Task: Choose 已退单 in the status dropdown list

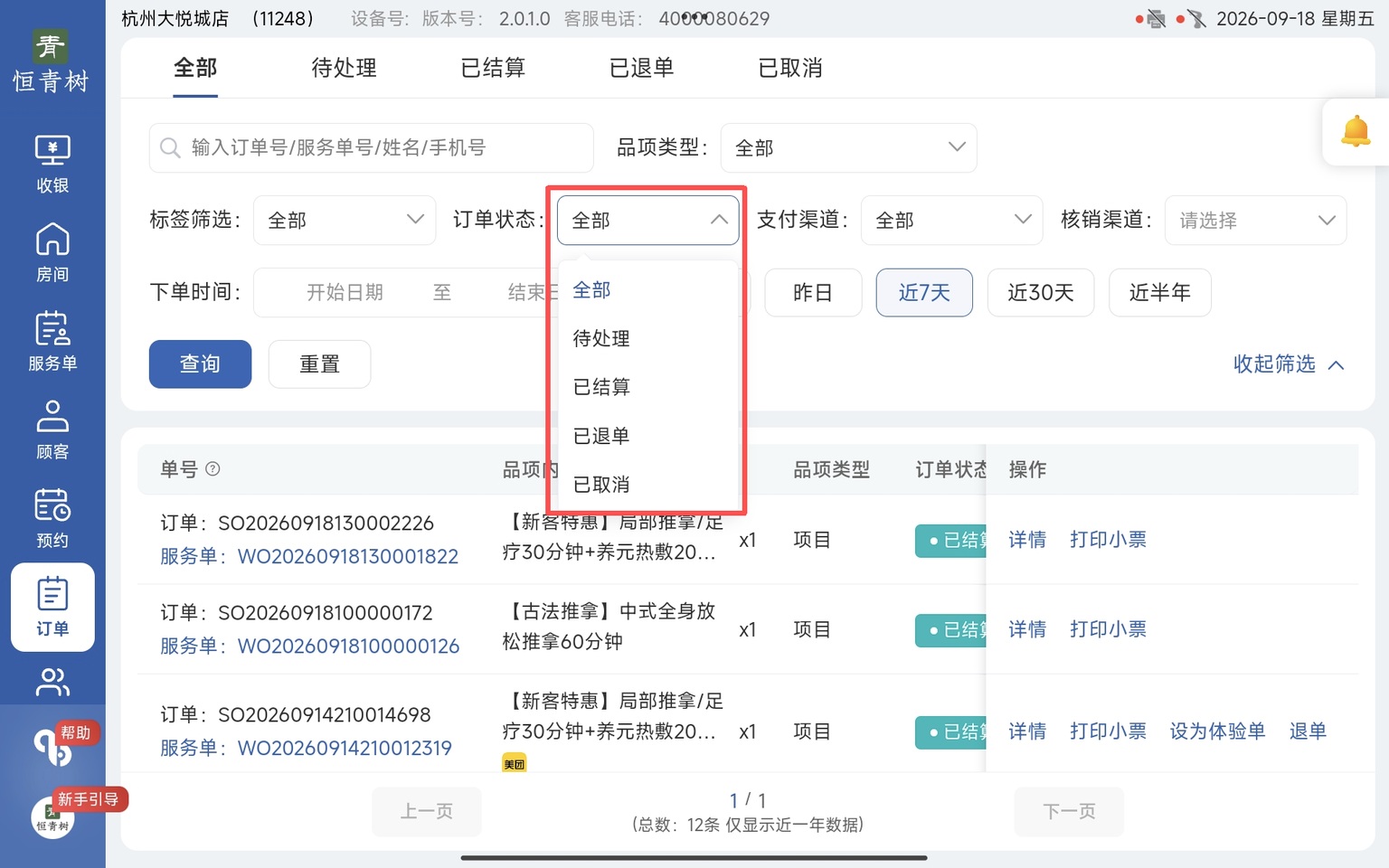Action: coord(601,436)
